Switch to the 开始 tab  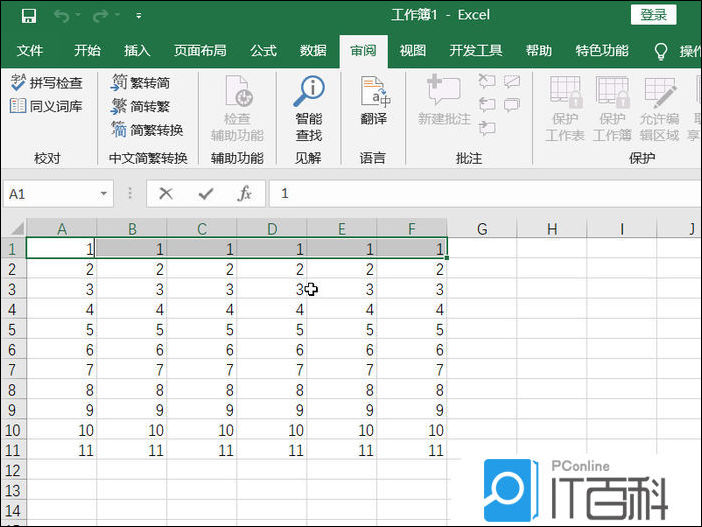click(x=87, y=51)
